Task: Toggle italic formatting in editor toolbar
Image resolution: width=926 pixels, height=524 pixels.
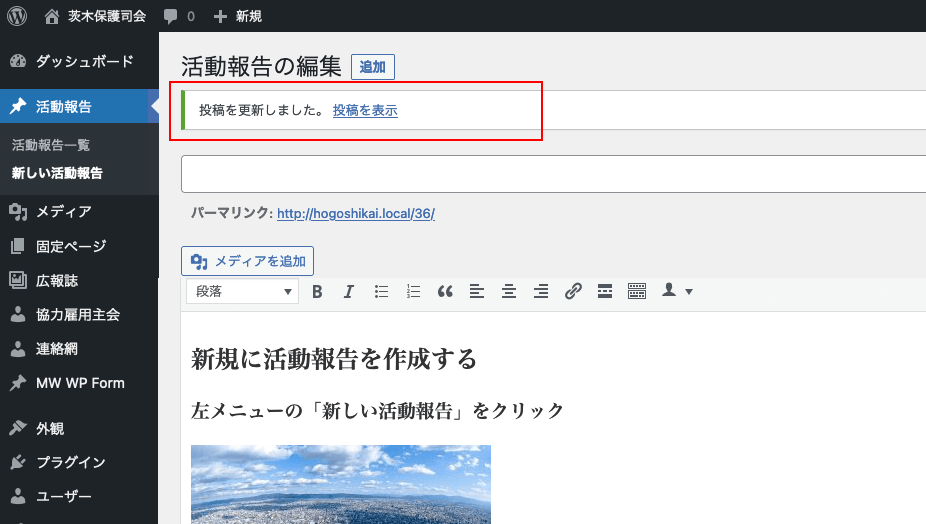Action: (349, 292)
